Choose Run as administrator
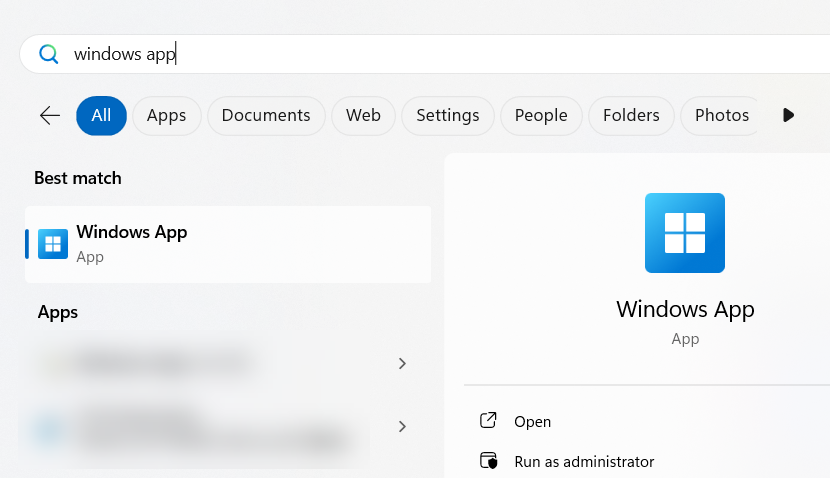This screenshot has height=478, width=830. (x=584, y=462)
